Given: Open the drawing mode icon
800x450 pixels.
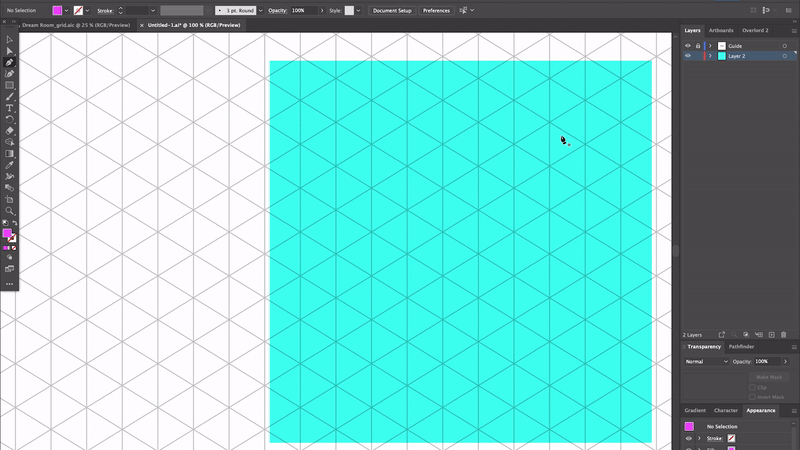Looking at the screenshot, I should [9, 258].
